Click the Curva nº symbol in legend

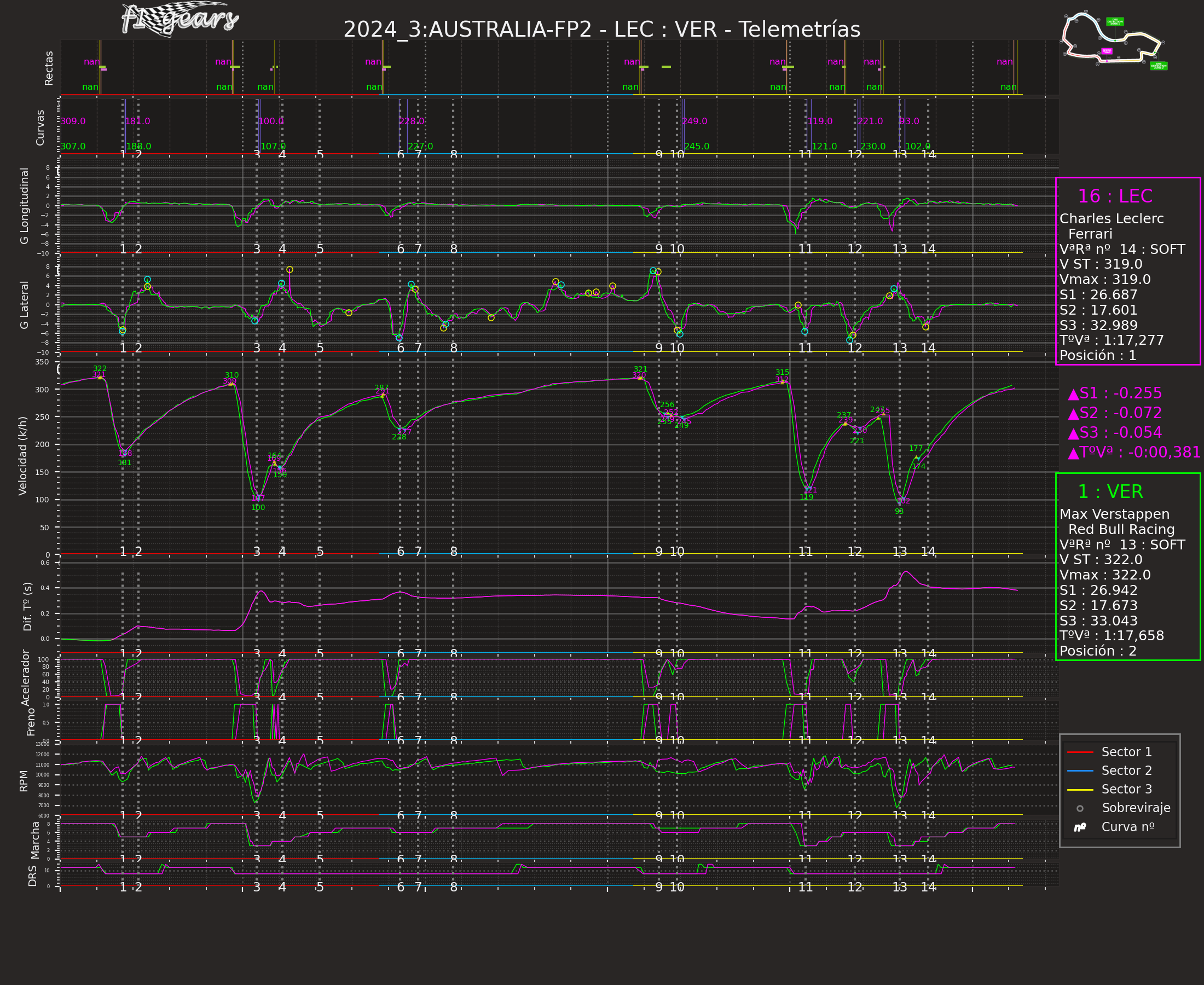[1080, 828]
